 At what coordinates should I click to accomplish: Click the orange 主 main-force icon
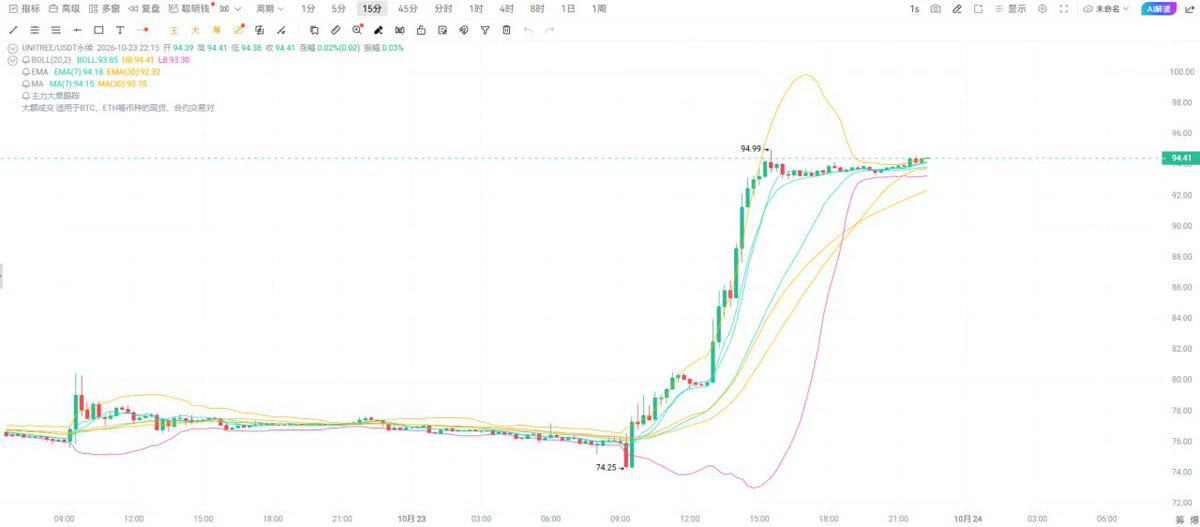click(x=173, y=30)
